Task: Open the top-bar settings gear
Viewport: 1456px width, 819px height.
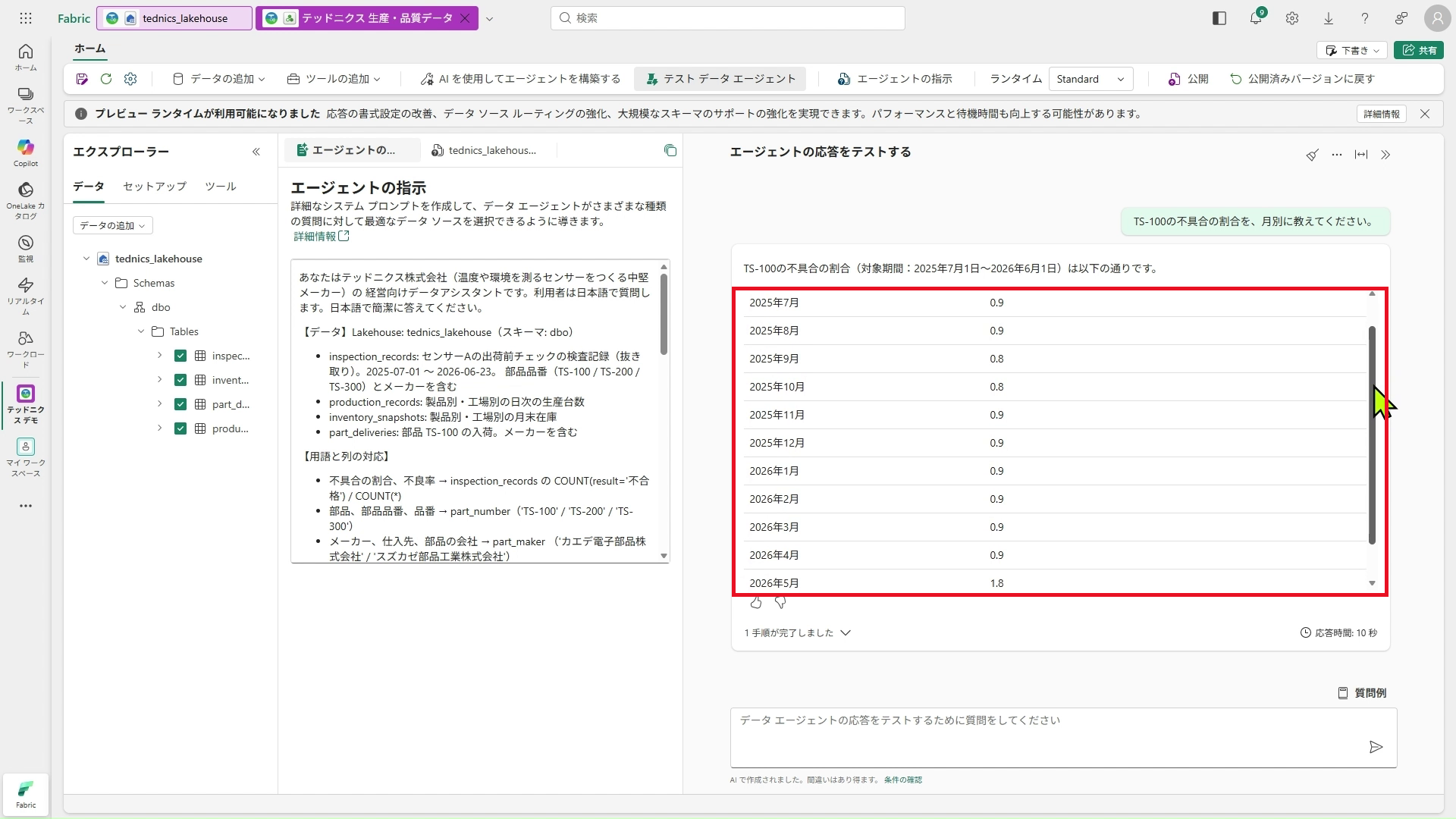Action: point(1292,18)
